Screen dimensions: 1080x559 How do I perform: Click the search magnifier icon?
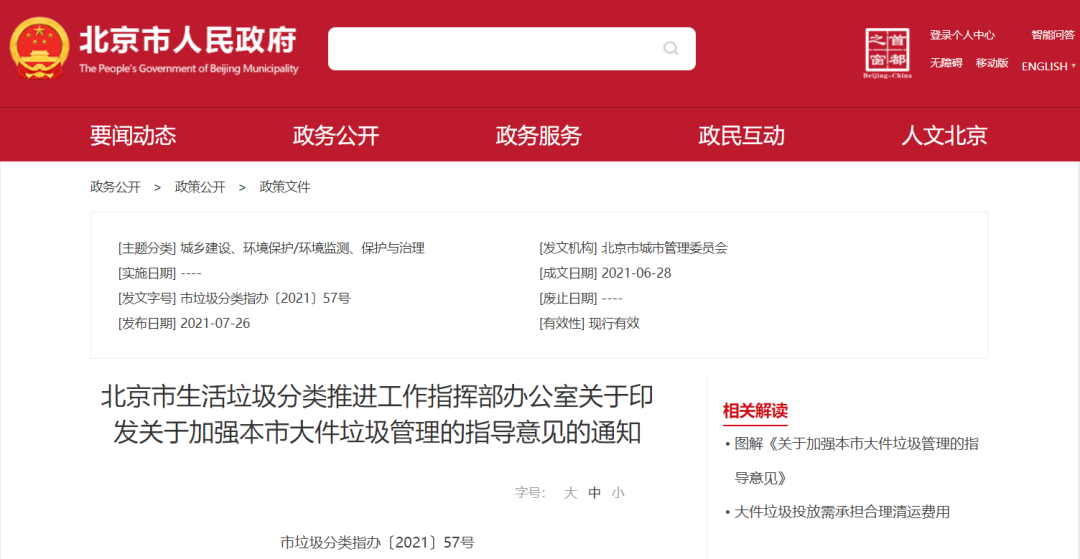670,48
